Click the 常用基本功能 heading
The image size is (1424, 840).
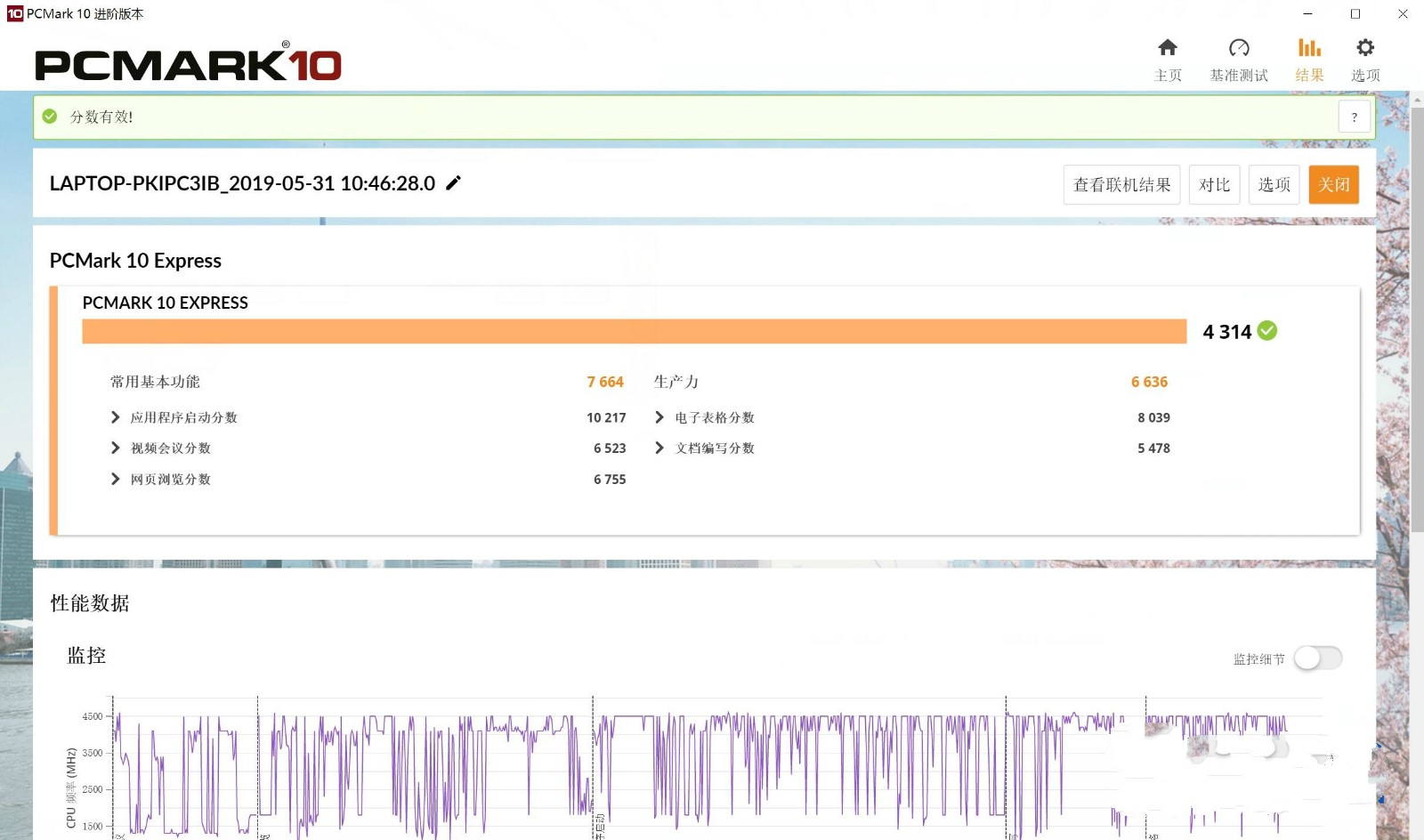click(155, 382)
